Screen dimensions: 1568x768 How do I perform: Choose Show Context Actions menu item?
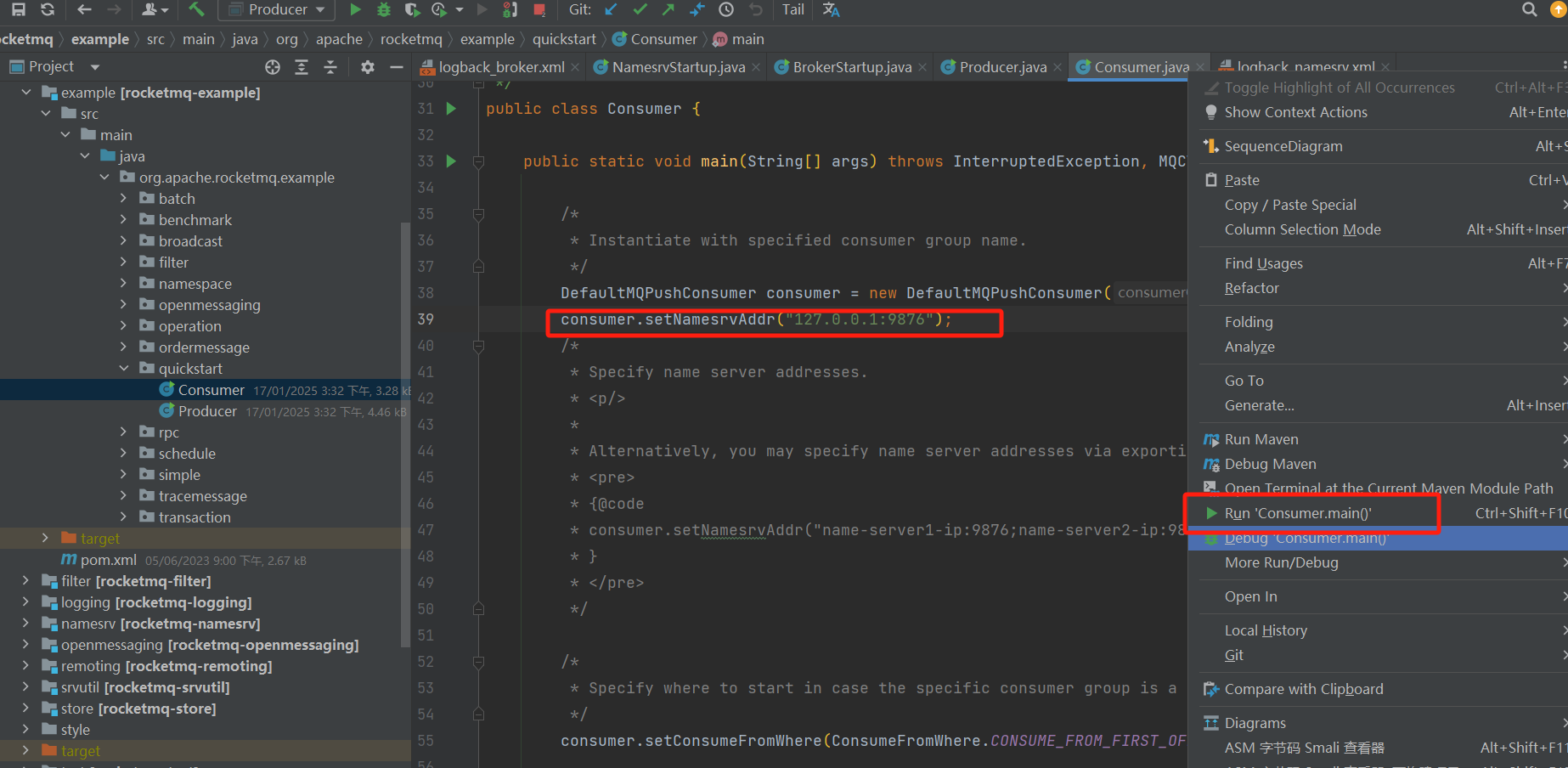(x=1295, y=112)
